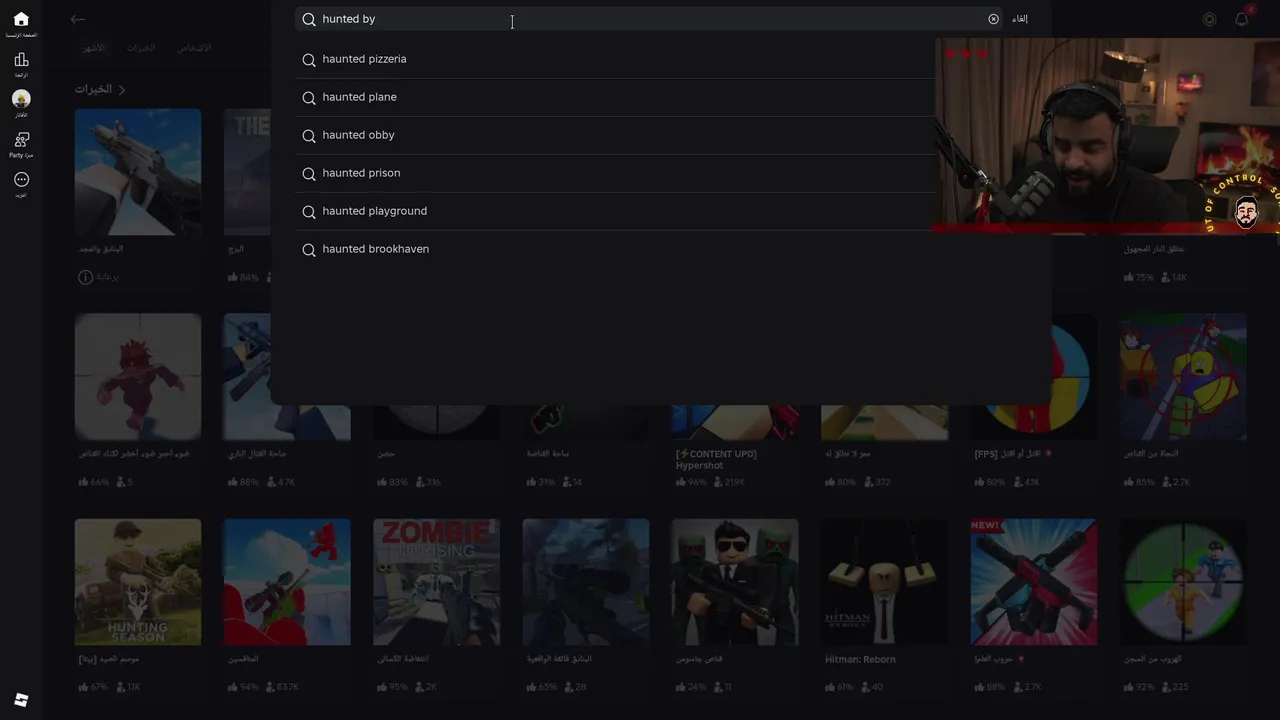Image resolution: width=1280 pixels, height=720 pixels.
Task: Click the Roblox logo in the bottom-left corner
Action: coord(21,700)
